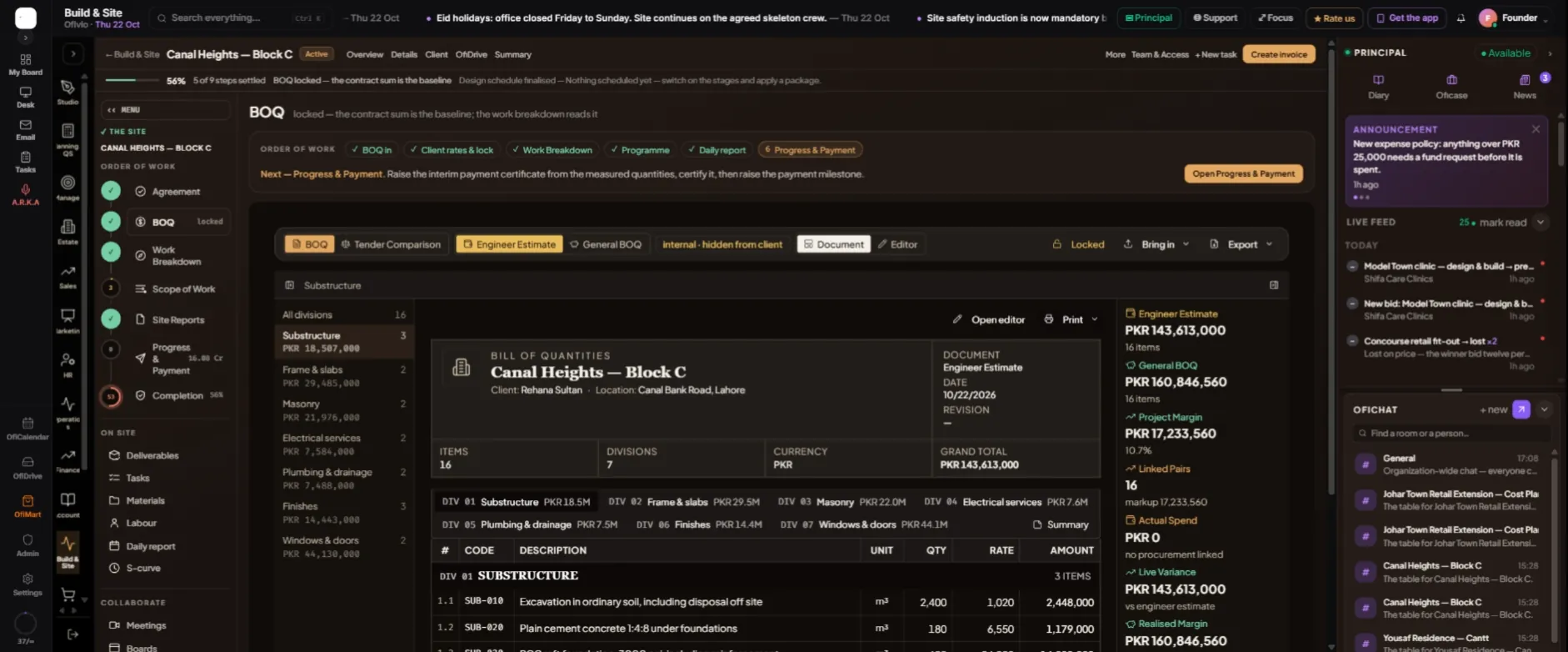Open Settings gear in sidebar
Screen dimensions: 1568x652
click(27, 584)
